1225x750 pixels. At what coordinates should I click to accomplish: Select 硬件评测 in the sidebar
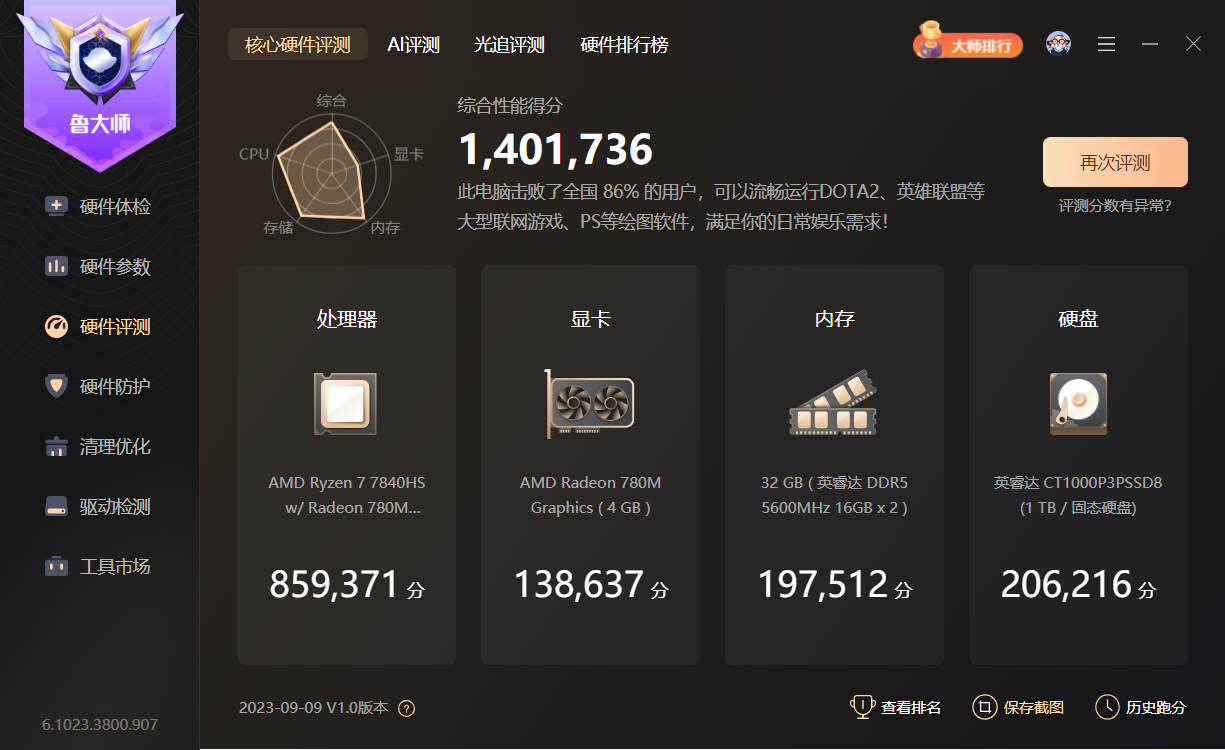(98, 327)
